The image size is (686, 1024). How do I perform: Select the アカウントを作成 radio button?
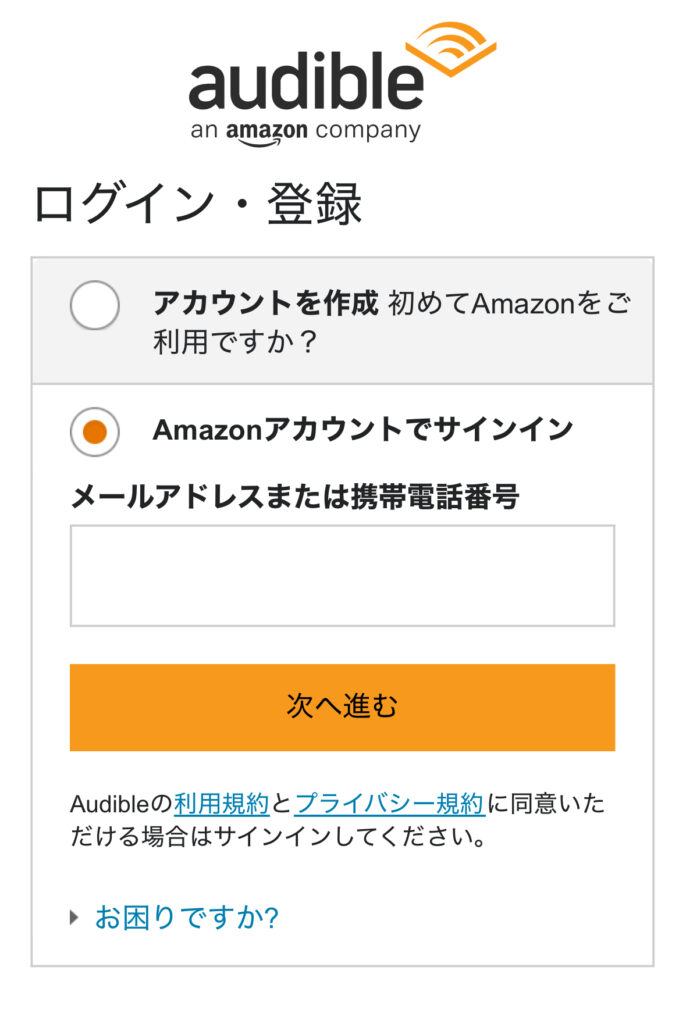(95, 304)
